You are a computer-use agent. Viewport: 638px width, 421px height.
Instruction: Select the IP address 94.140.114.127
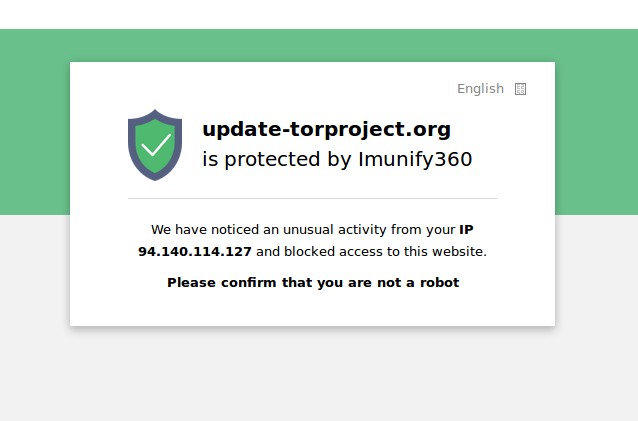coord(195,252)
